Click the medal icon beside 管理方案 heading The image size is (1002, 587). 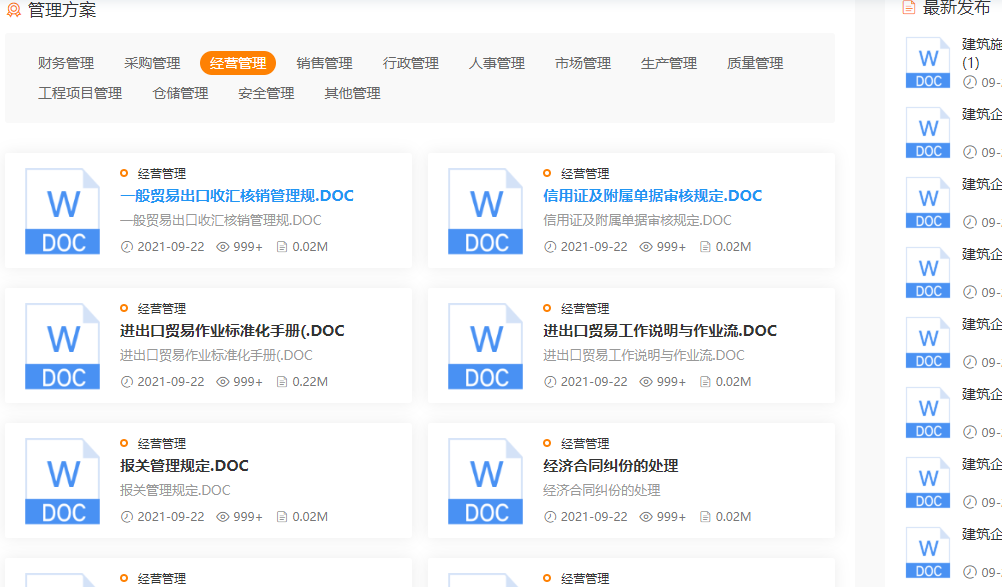pos(14,11)
